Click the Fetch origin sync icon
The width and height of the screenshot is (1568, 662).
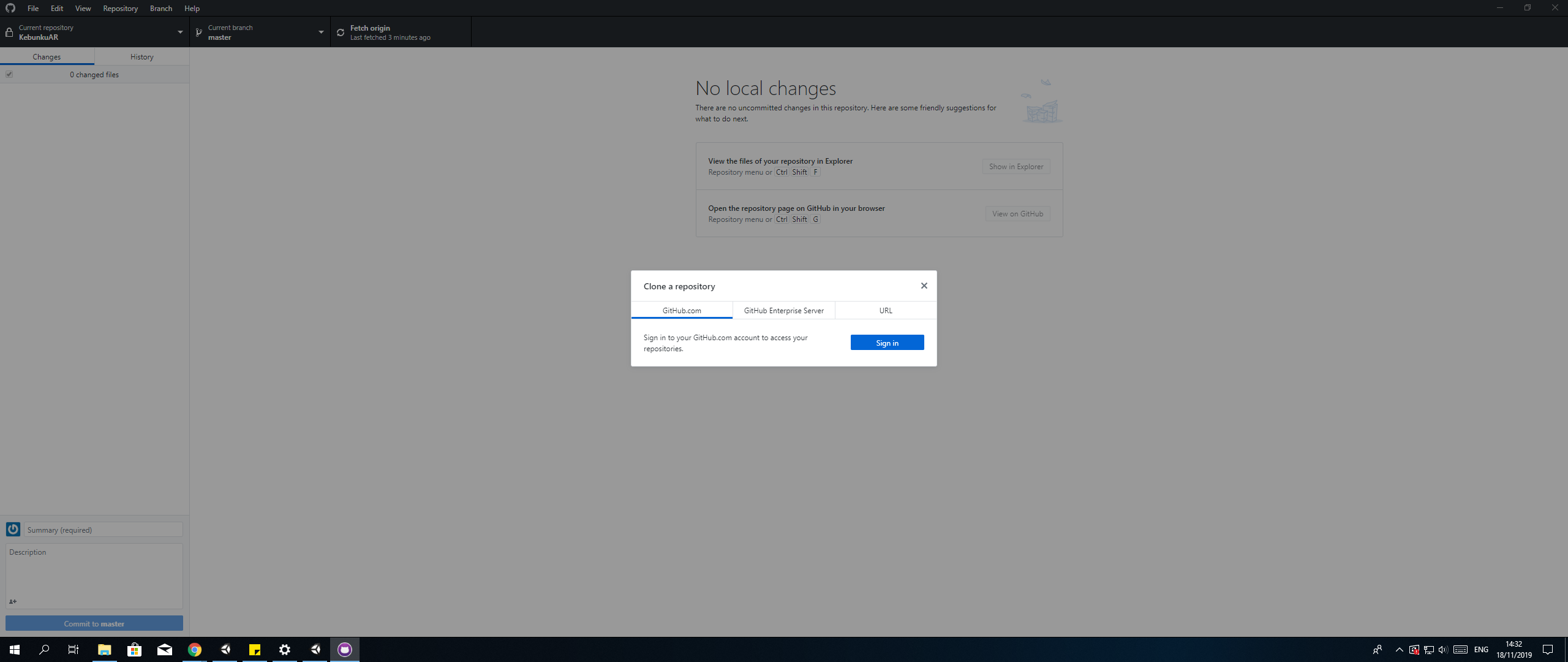341,32
